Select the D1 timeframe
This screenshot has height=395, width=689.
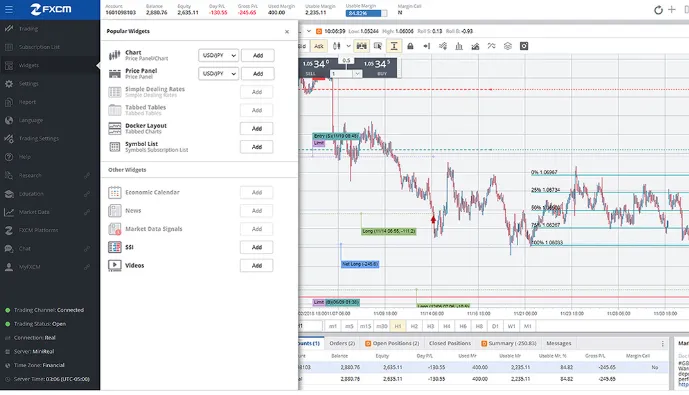(x=495, y=326)
